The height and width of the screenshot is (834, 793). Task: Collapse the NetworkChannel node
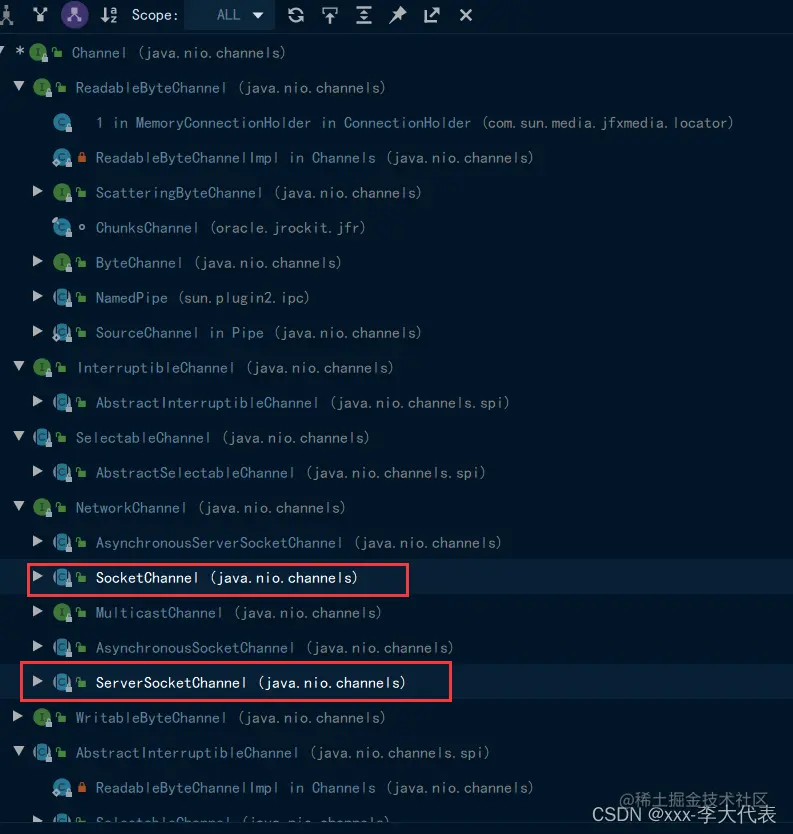click(19, 506)
